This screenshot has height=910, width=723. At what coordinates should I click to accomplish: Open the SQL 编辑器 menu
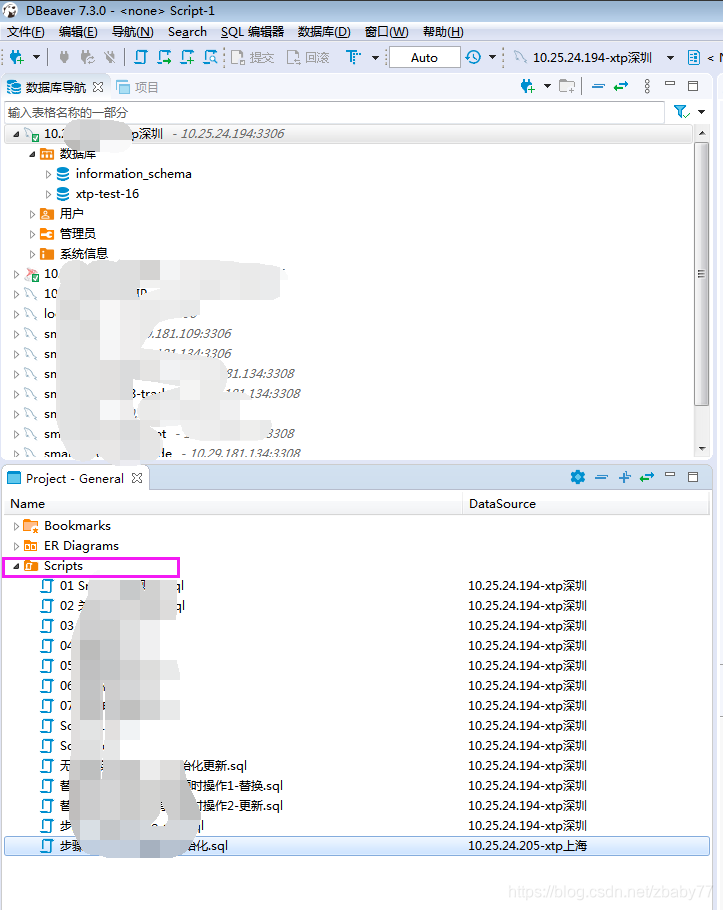coord(252,32)
